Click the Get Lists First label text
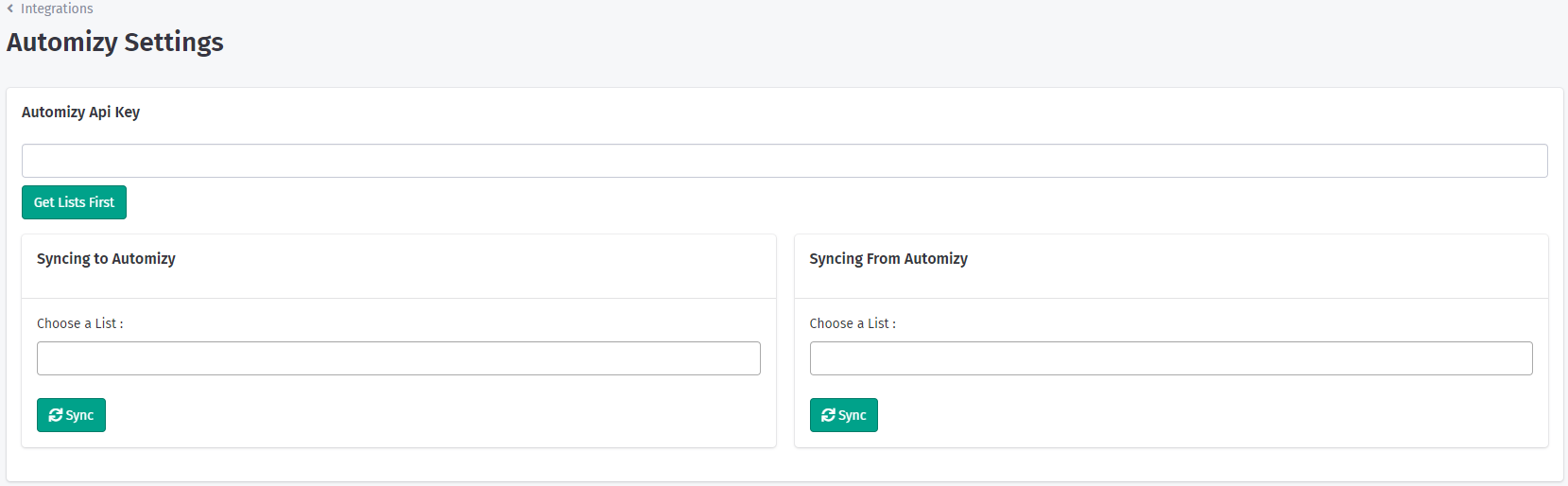This screenshot has height=486, width=1568. click(74, 202)
